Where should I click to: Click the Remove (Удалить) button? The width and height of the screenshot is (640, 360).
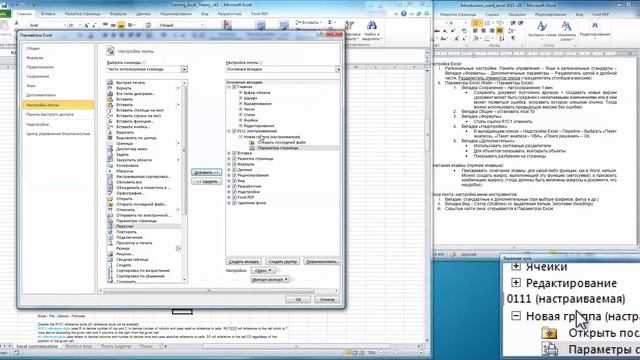[x=207, y=182]
